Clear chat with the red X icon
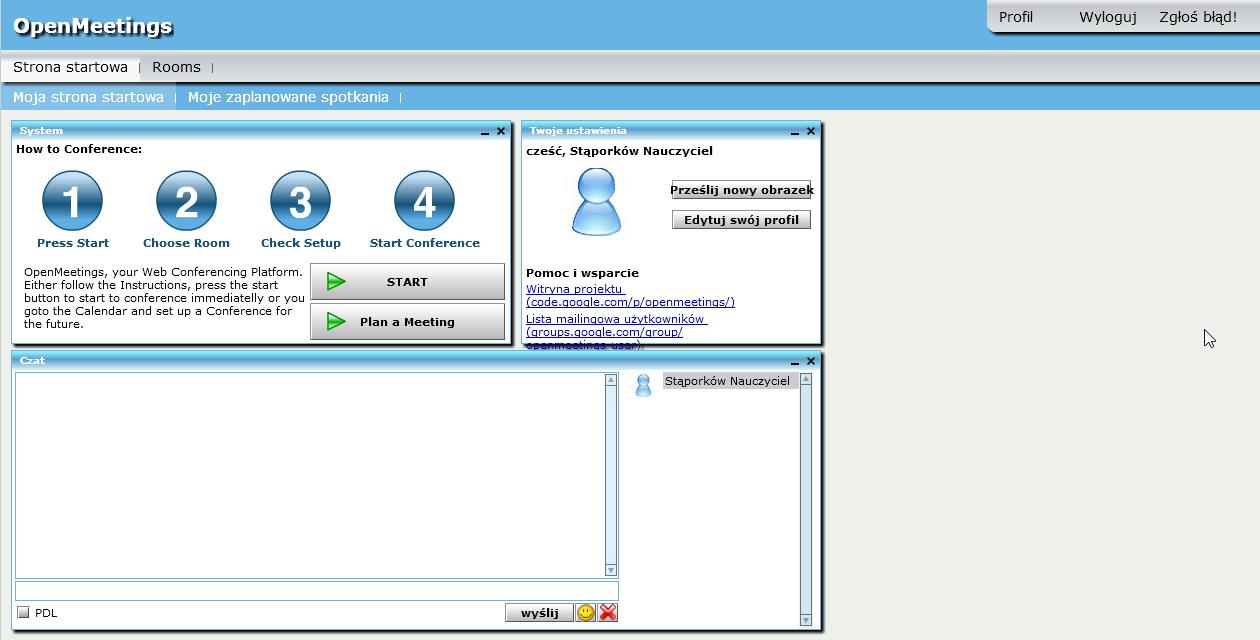The width and height of the screenshot is (1260, 640). (x=608, y=613)
